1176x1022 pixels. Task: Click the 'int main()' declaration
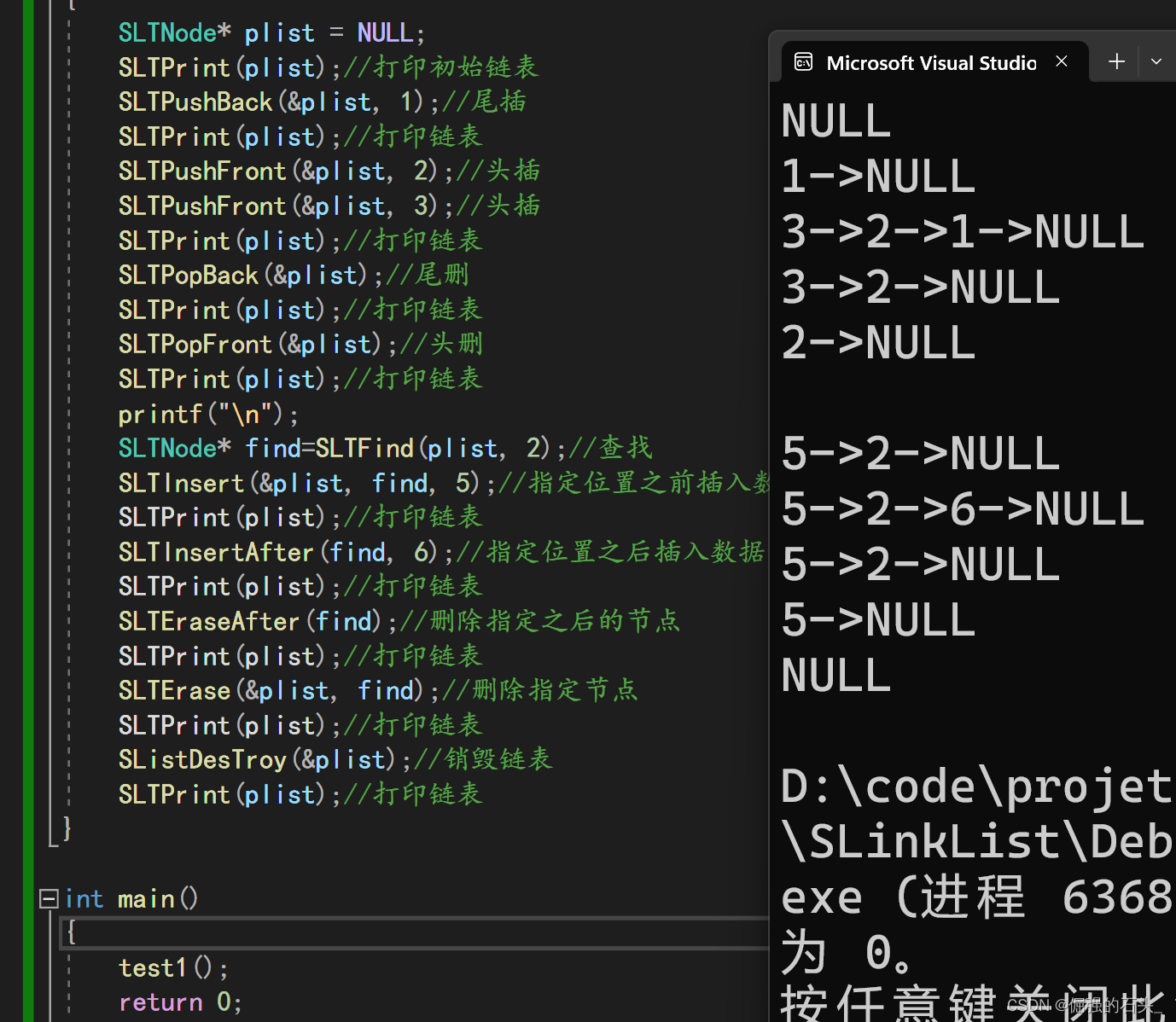pos(131,899)
